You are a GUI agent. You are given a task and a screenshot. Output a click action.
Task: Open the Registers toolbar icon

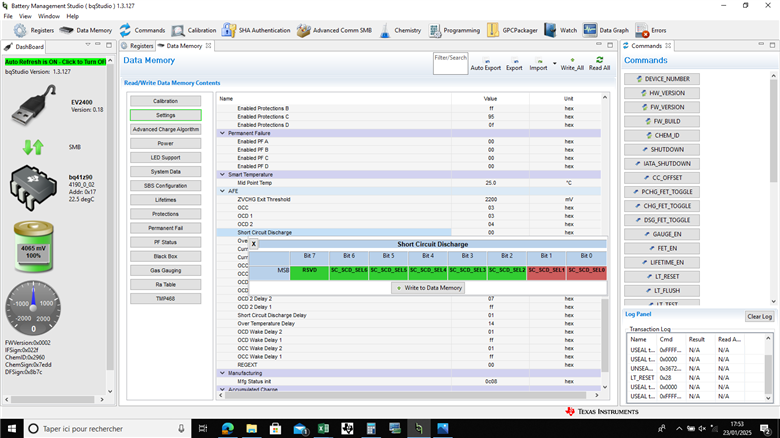coord(20,30)
